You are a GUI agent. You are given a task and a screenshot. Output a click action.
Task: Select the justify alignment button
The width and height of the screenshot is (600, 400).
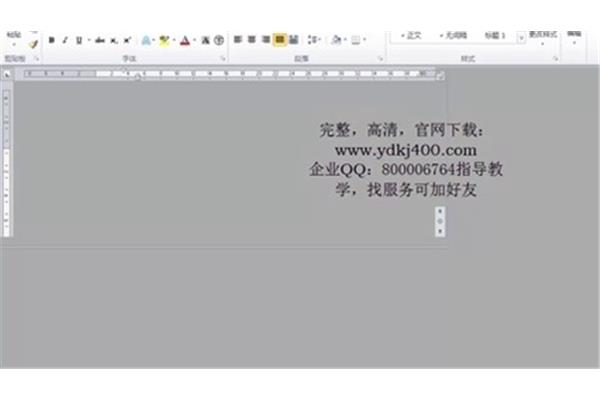(280, 40)
